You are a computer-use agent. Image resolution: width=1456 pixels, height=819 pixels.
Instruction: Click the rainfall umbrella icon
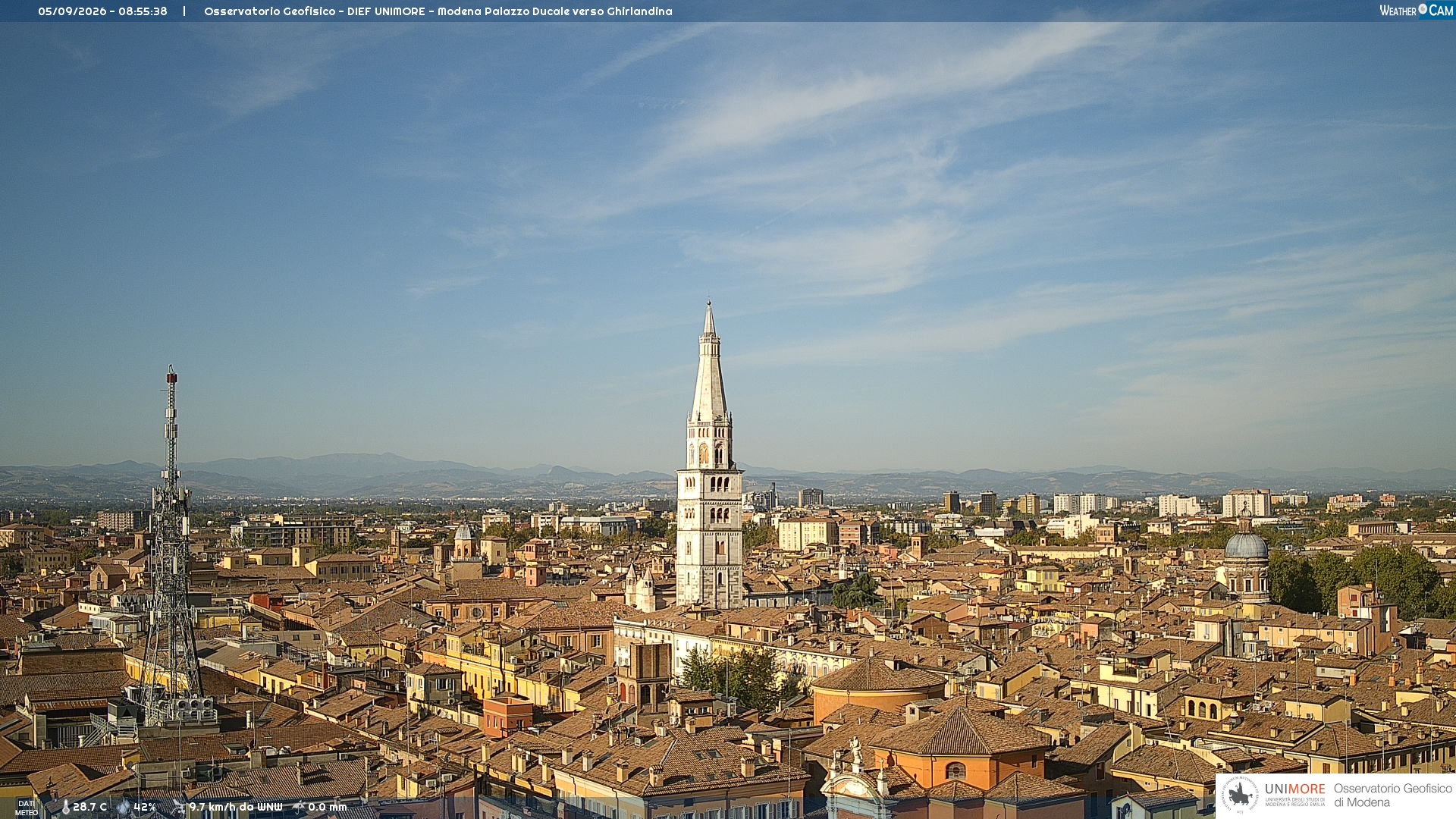point(299,807)
